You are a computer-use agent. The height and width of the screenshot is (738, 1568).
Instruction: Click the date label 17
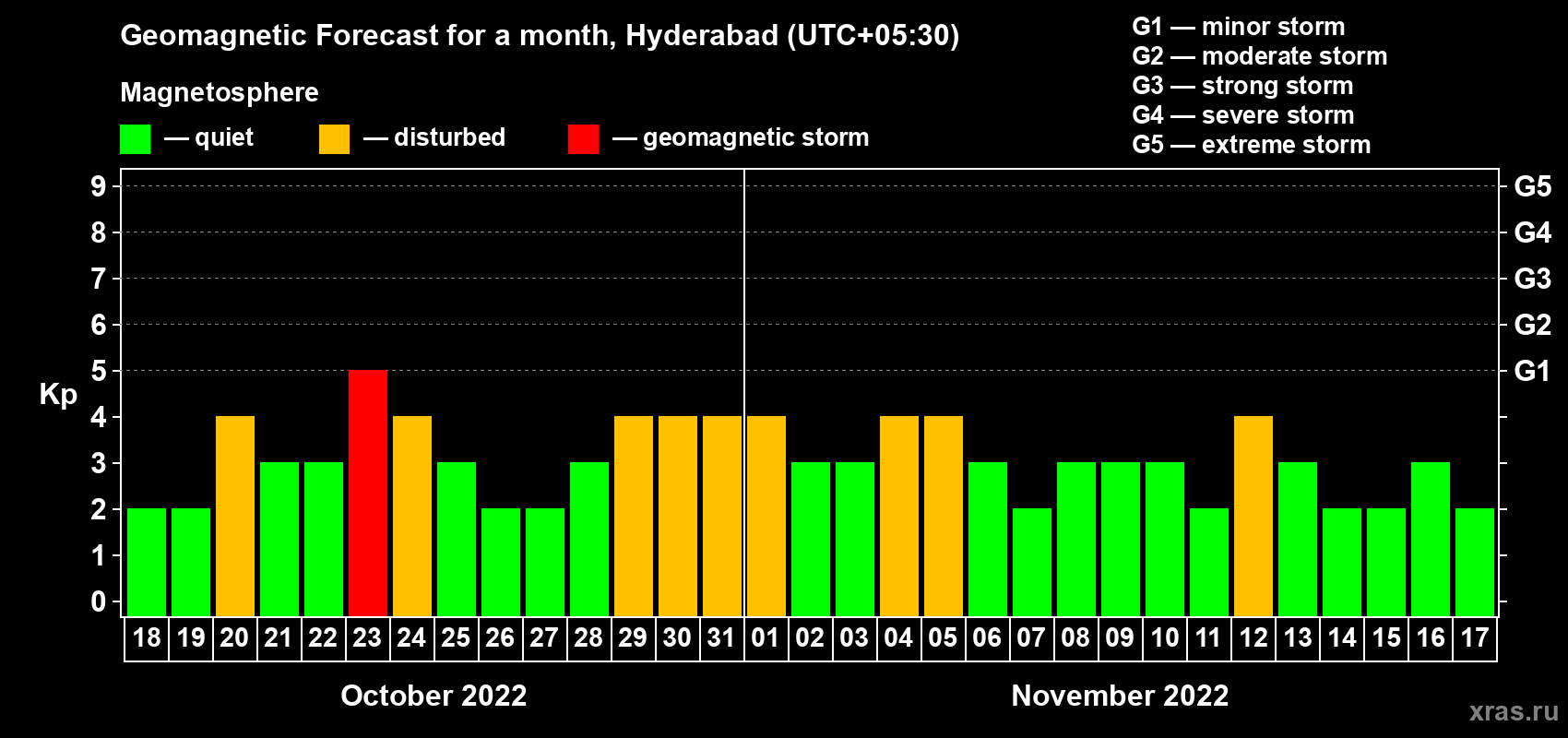point(1475,638)
